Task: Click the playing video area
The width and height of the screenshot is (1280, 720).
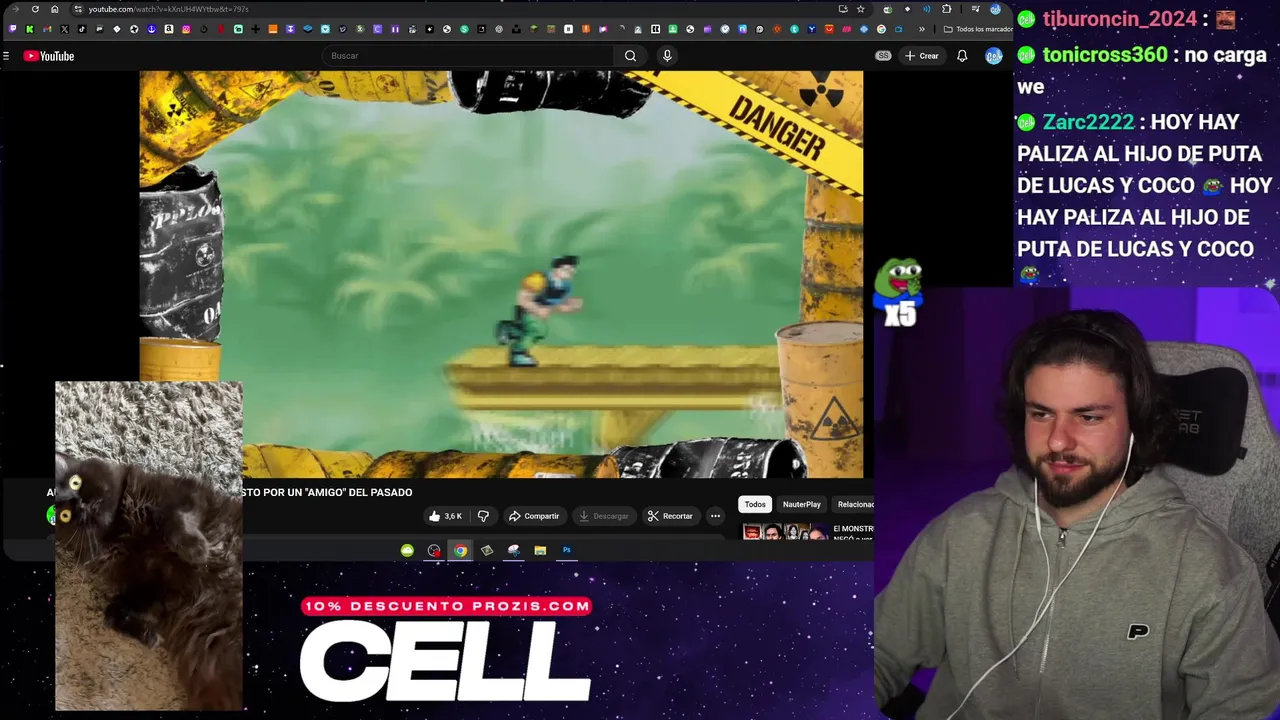Action: (x=501, y=274)
